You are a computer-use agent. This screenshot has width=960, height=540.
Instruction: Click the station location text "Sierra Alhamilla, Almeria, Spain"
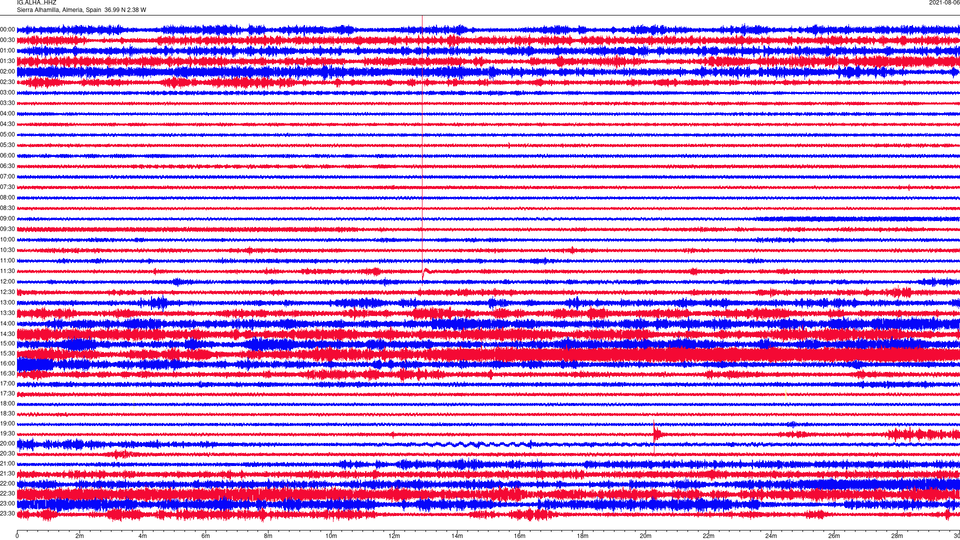point(59,10)
